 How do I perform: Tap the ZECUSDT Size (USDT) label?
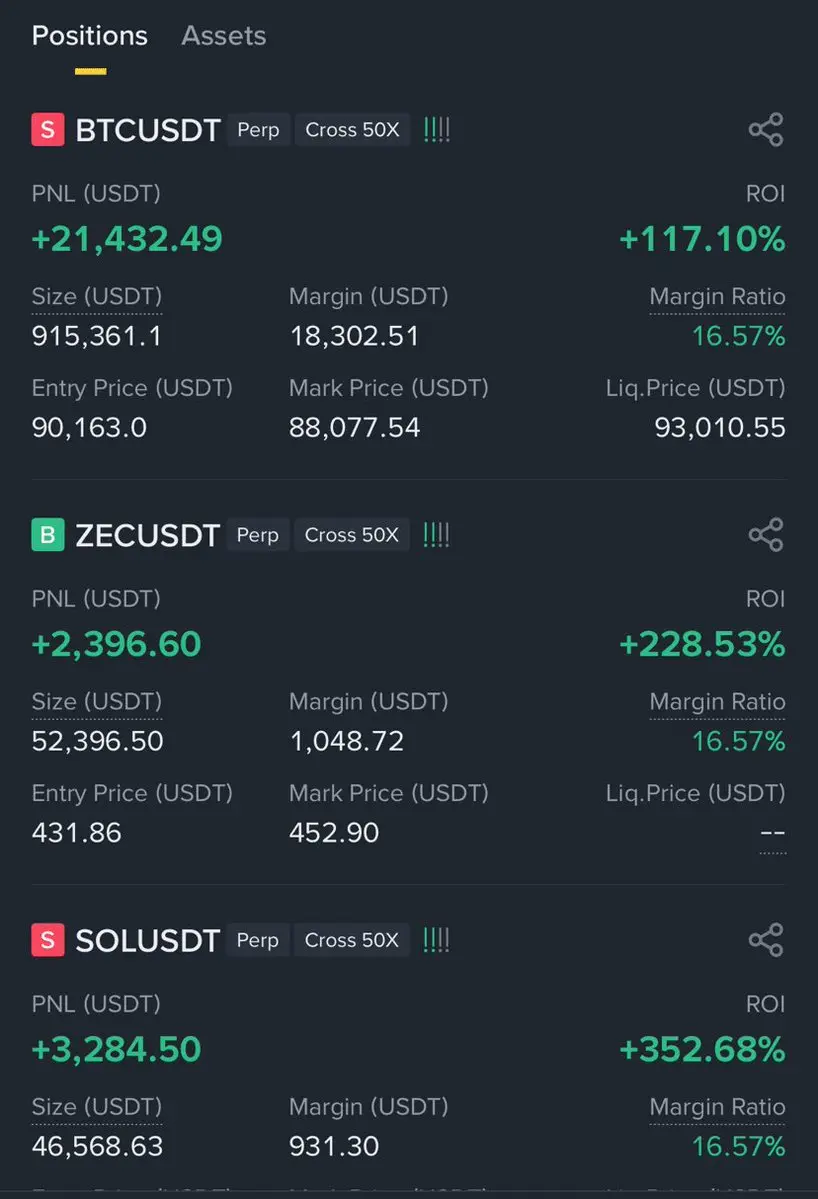[x=97, y=702]
